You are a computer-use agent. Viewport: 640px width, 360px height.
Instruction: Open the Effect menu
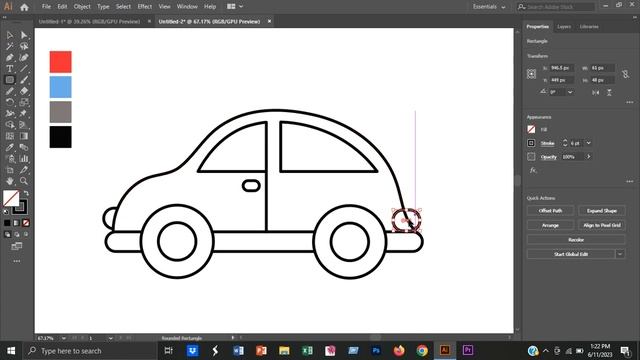tap(144, 7)
